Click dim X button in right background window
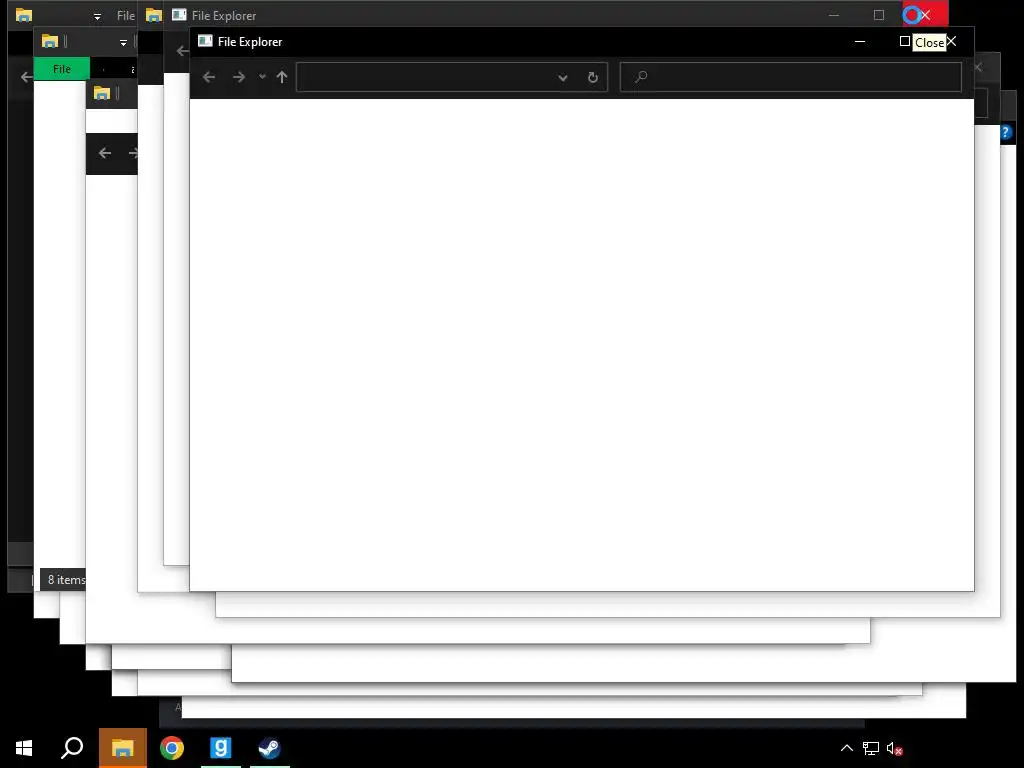Screen dimensions: 1024x768 pos(978,67)
